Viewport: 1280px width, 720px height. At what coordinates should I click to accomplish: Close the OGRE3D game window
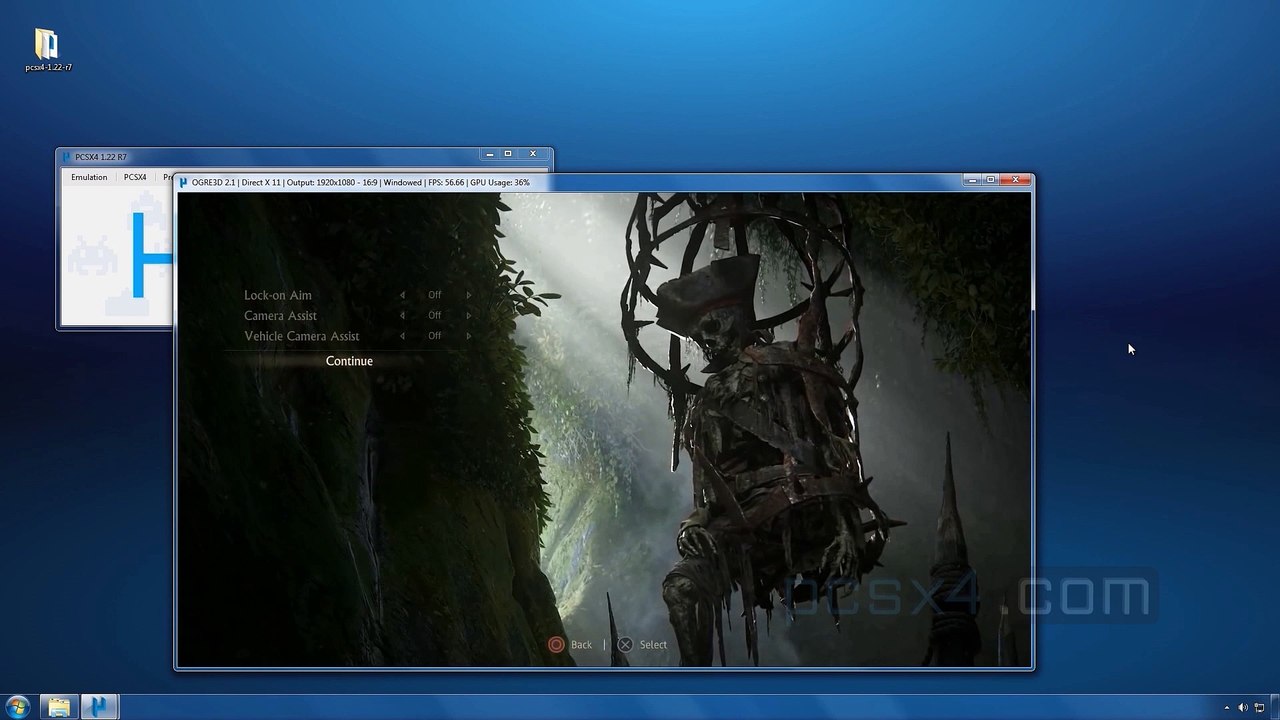click(1015, 180)
